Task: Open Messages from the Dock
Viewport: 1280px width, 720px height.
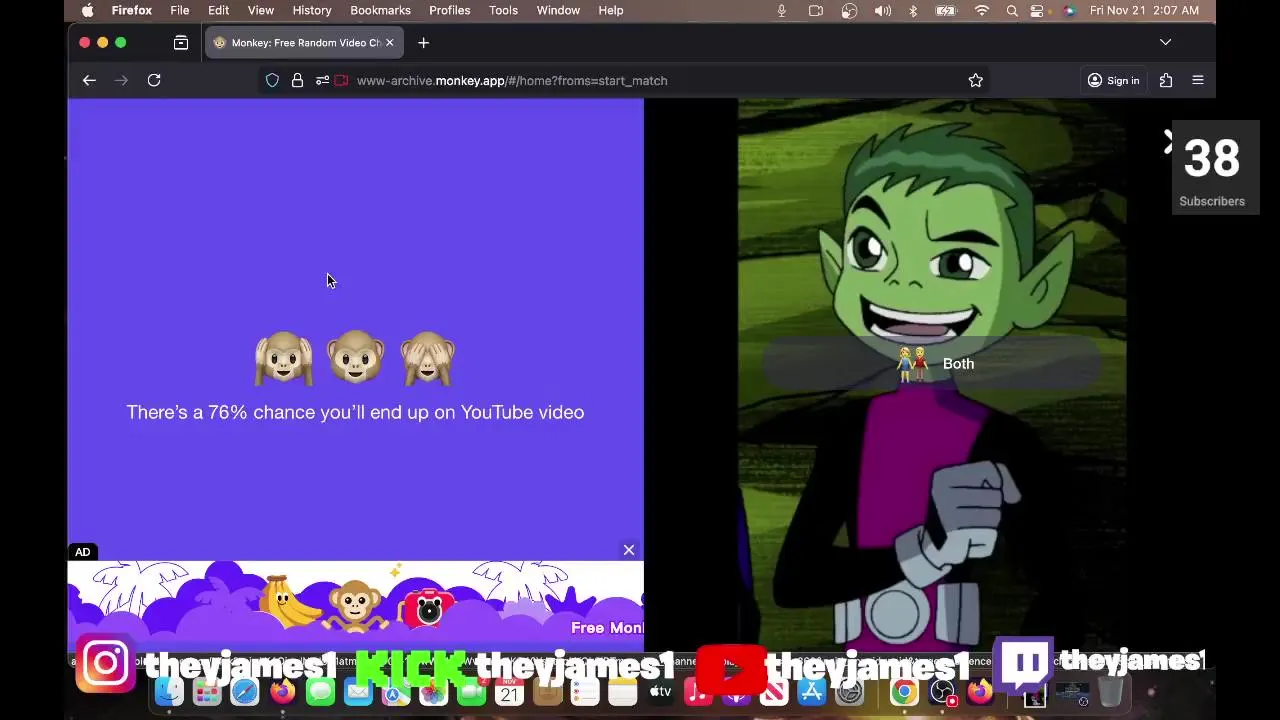Action: pos(320,691)
